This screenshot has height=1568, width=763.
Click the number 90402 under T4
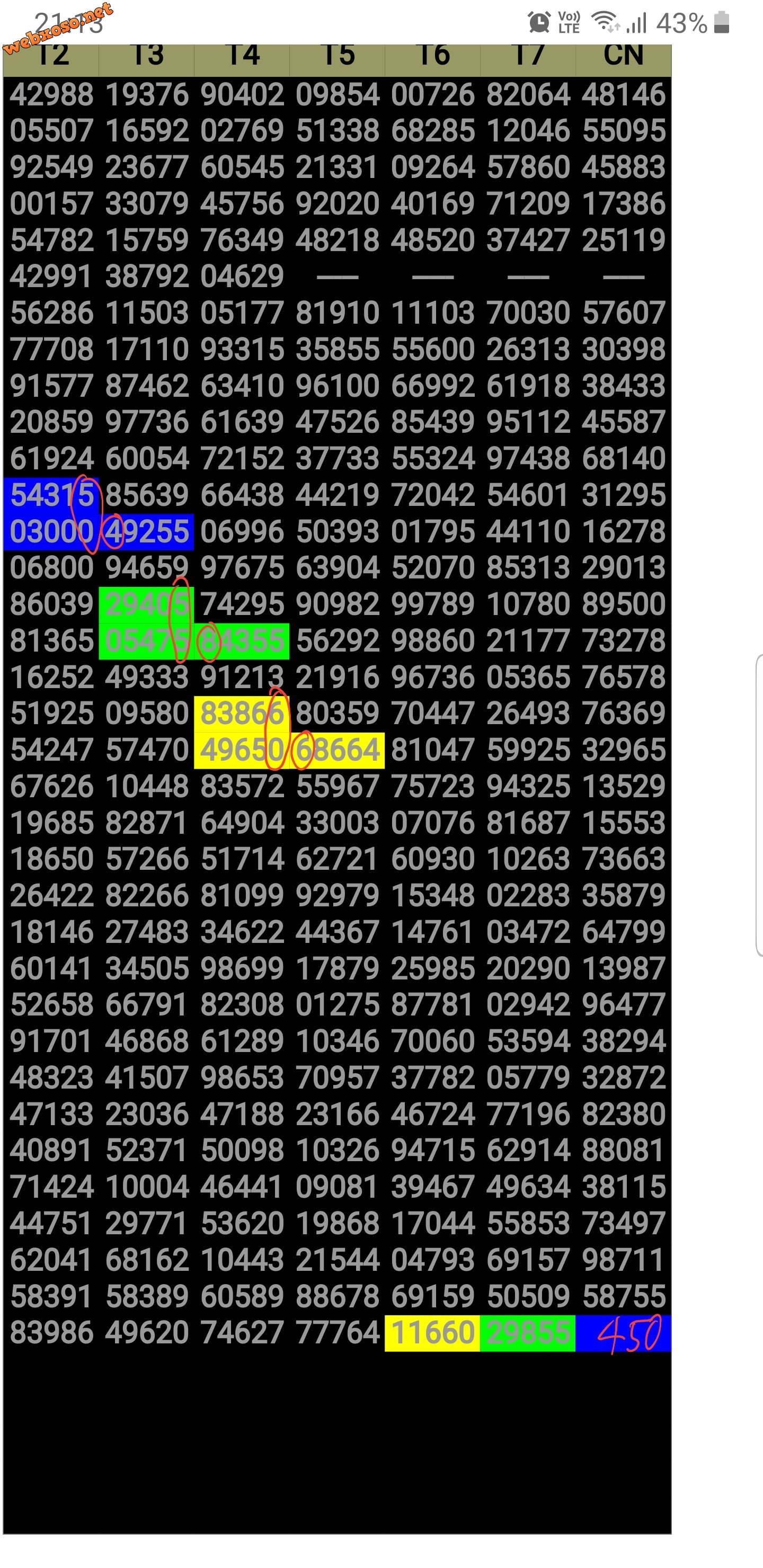coord(242,95)
